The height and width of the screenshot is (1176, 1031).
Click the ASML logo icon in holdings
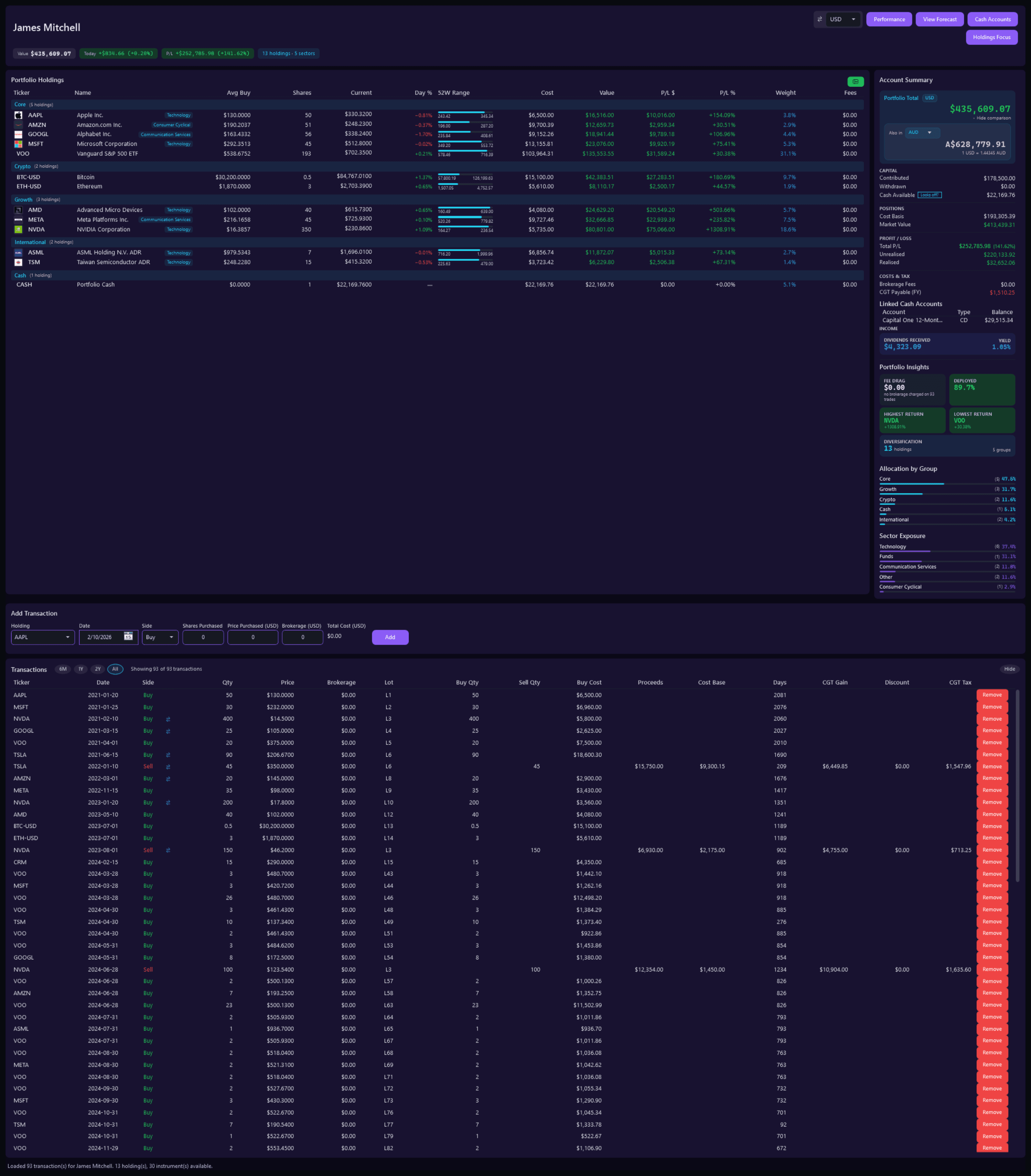coord(18,253)
